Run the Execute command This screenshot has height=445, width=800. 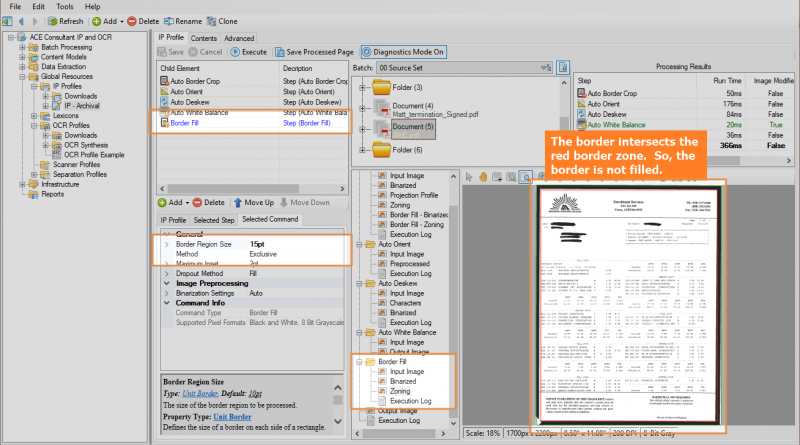pos(249,52)
